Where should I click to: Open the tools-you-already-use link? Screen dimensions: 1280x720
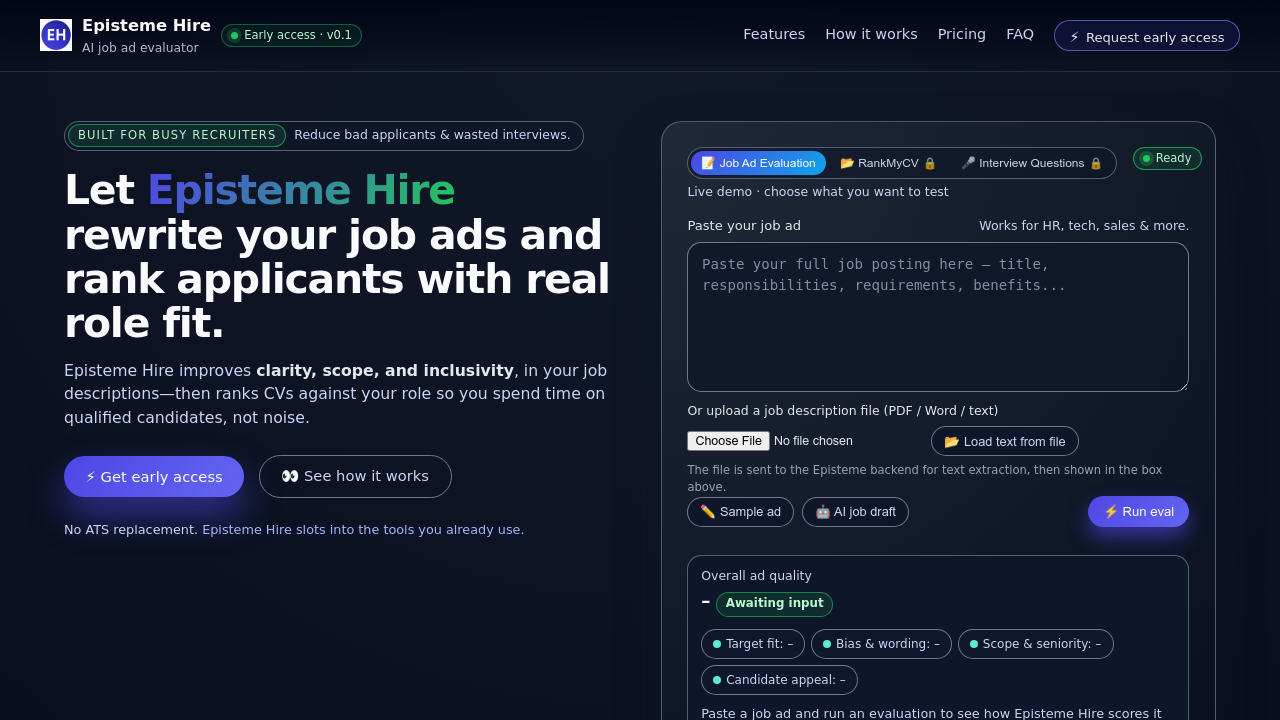[363, 529]
